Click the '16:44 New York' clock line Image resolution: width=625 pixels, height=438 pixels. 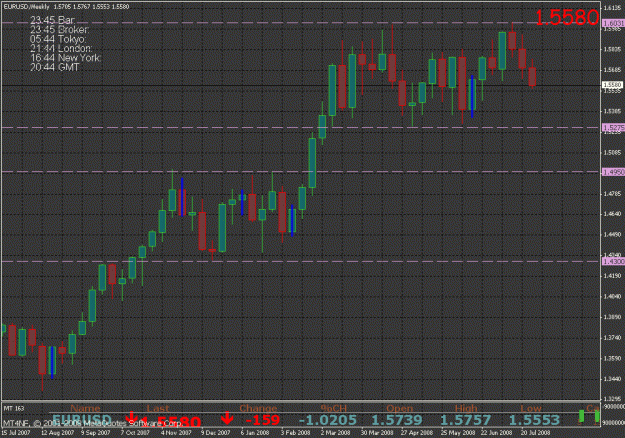tap(66, 58)
